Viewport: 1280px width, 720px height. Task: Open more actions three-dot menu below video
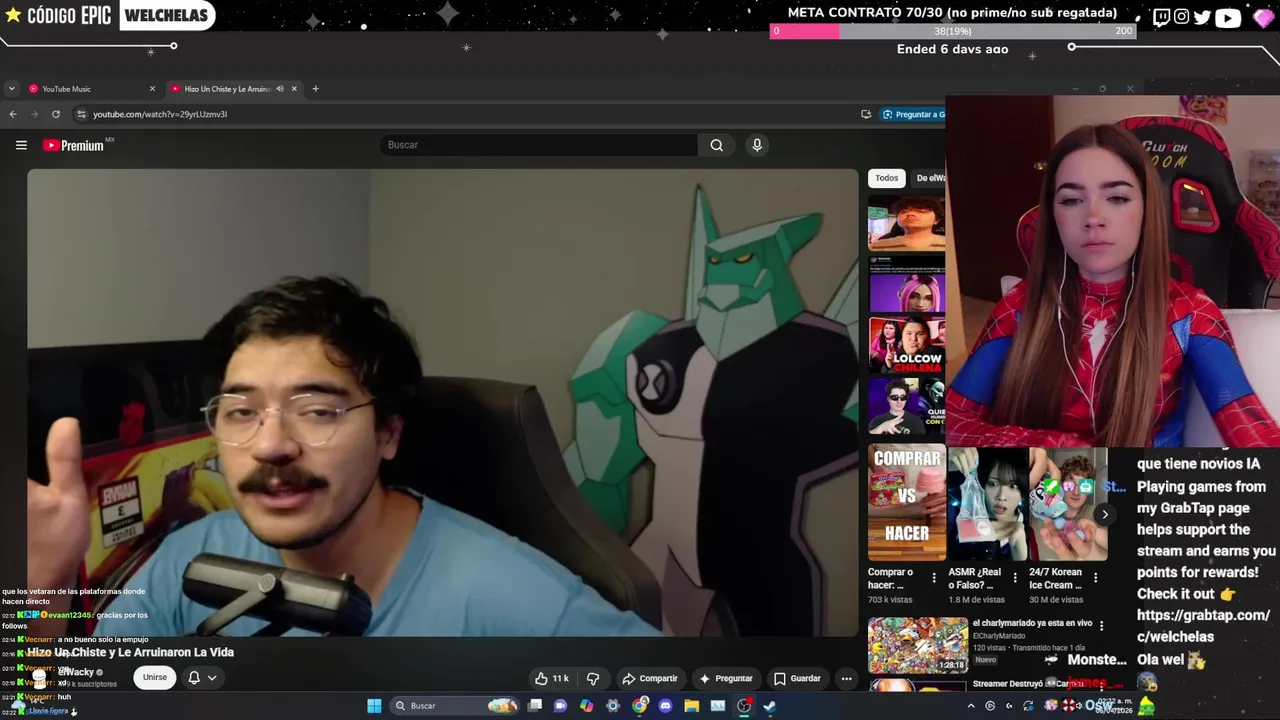coord(846,678)
